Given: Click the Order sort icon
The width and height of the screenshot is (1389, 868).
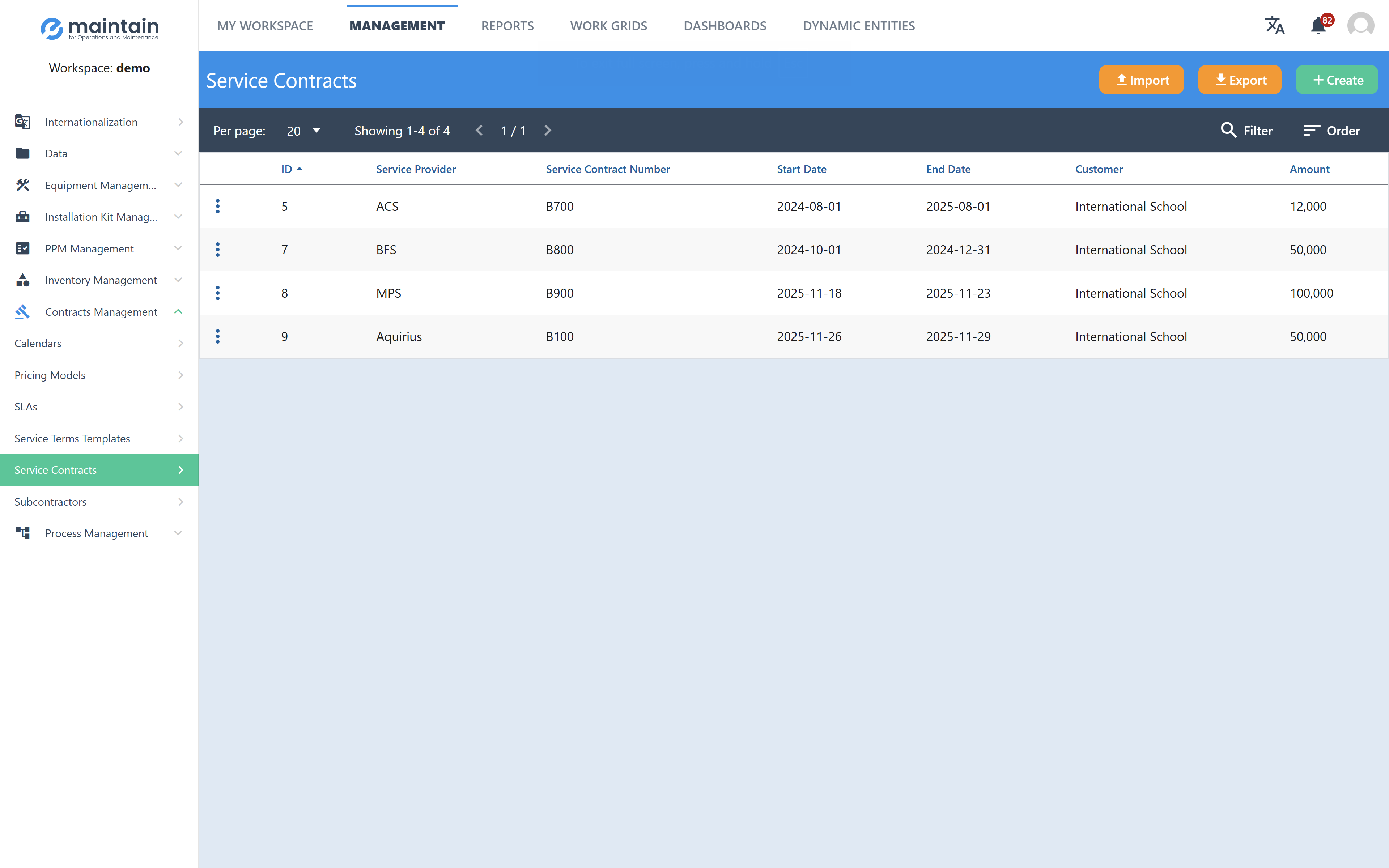Looking at the screenshot, I should coord(1312,130).
